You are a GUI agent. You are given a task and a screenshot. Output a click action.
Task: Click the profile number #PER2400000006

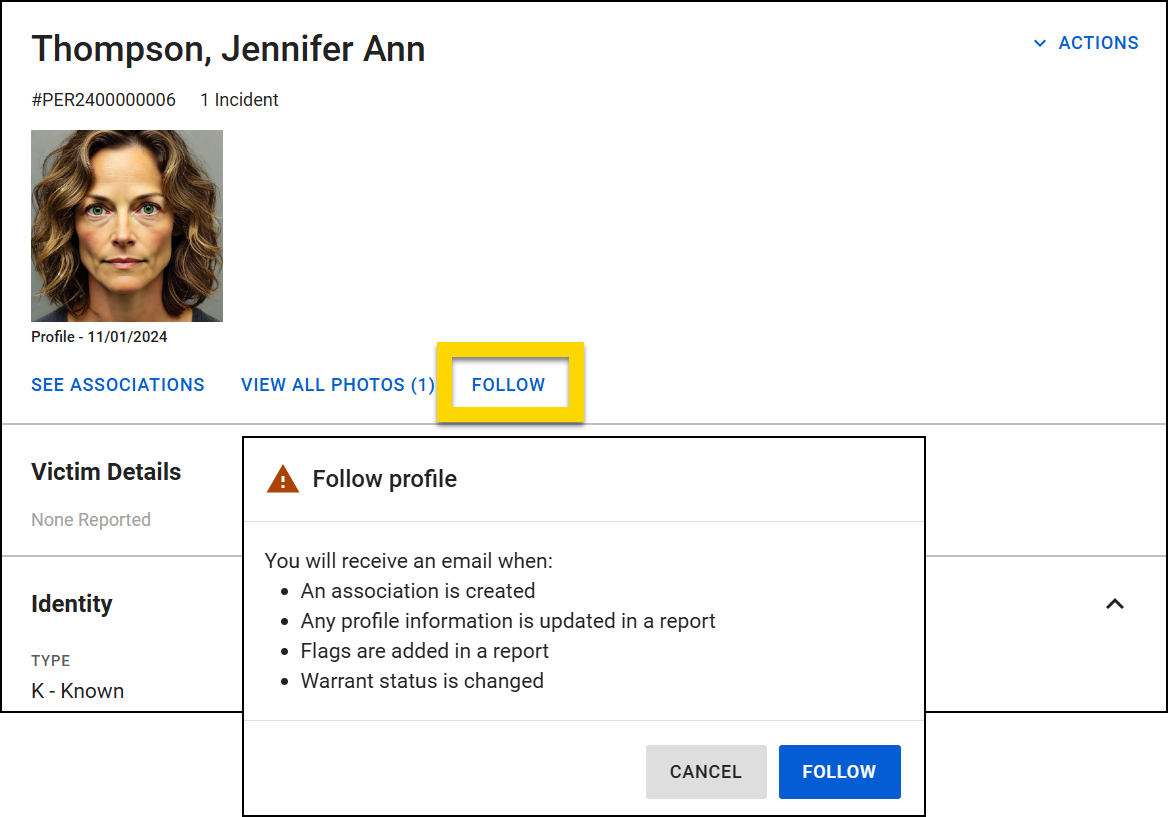[x=102, y=100]
